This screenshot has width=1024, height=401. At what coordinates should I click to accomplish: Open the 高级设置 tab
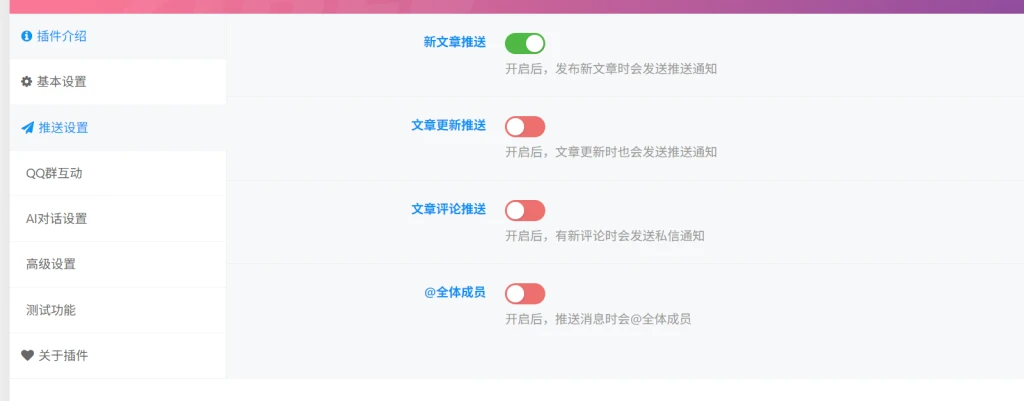coord(118,265)
